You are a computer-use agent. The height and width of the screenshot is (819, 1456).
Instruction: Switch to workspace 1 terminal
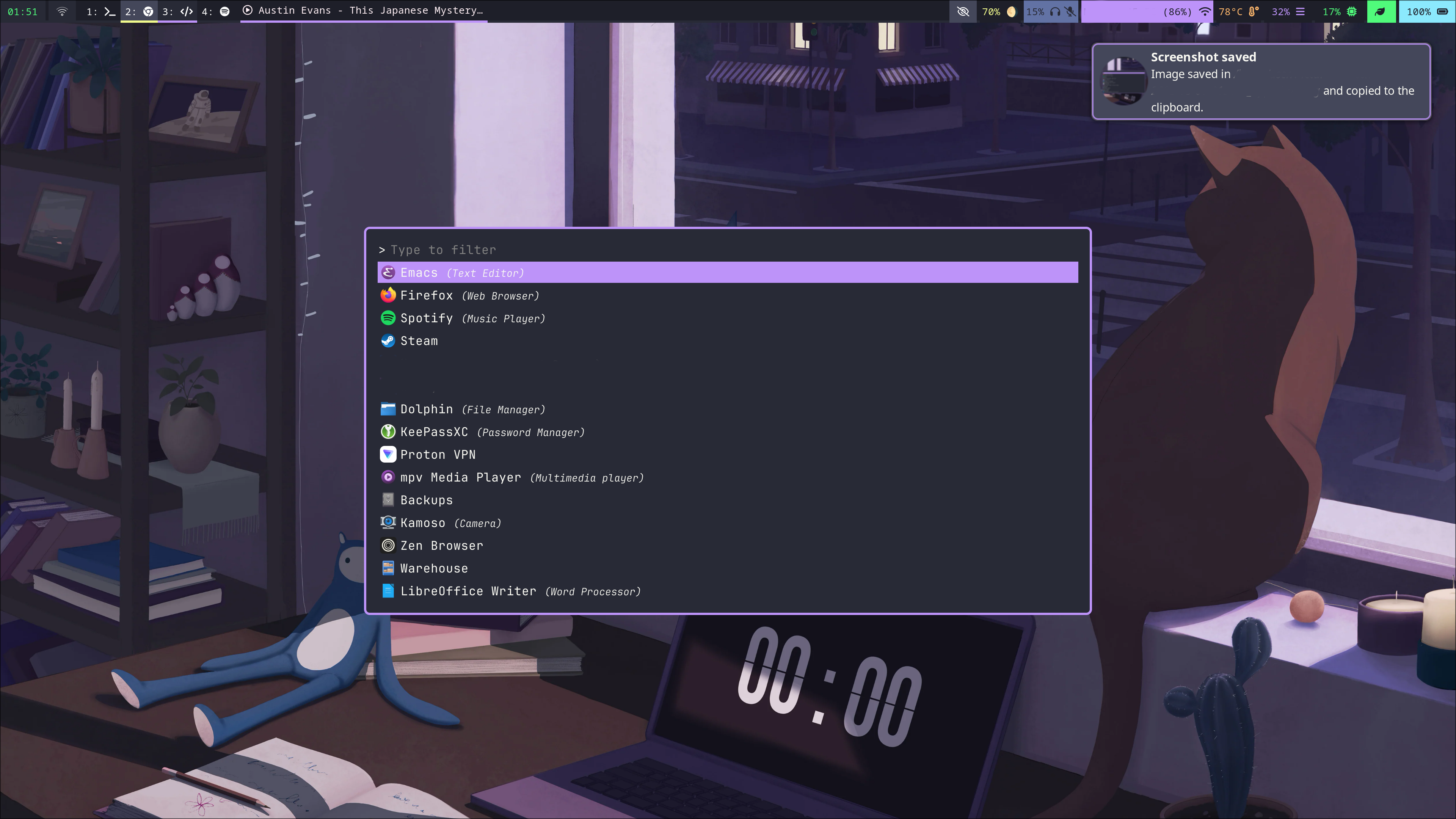(101, 11)
